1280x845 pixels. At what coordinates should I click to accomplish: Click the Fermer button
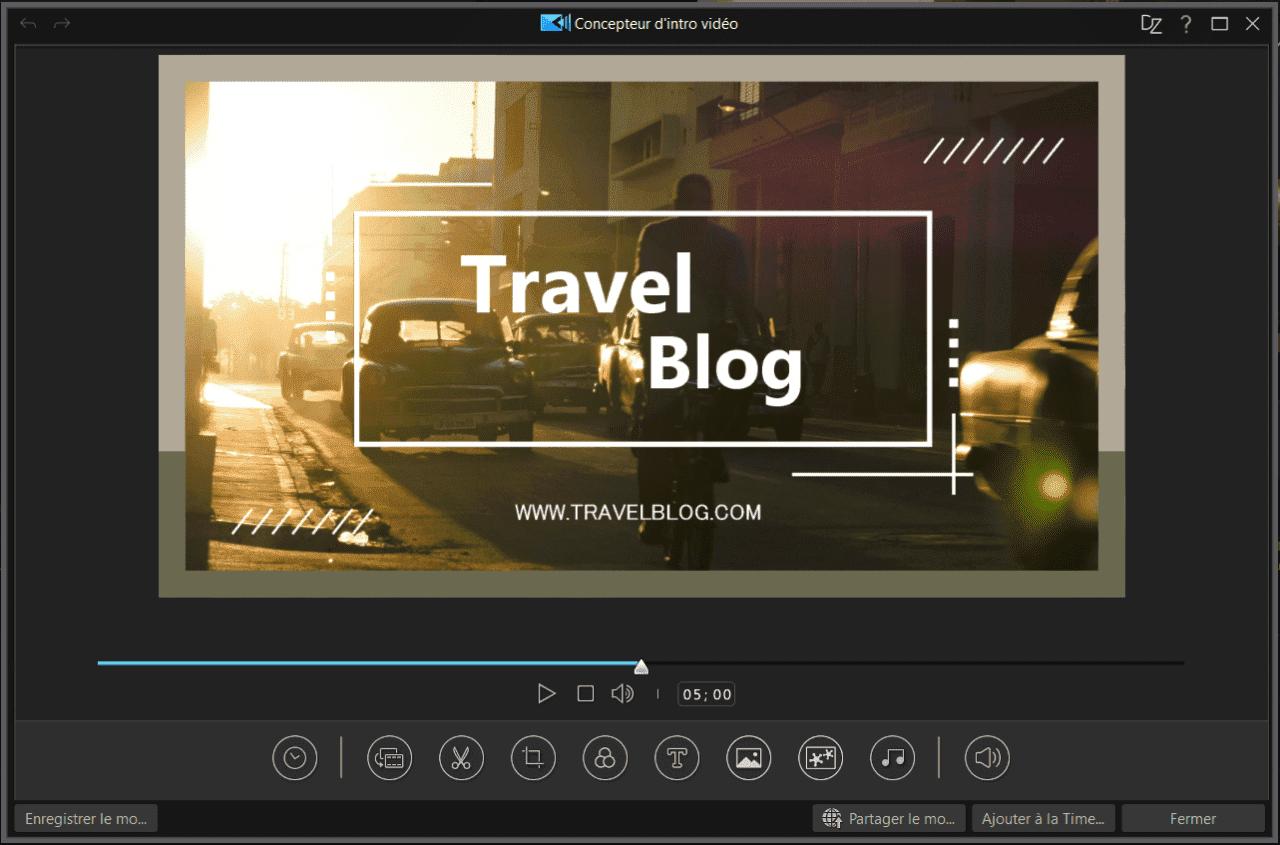(x=1193, y=818)
